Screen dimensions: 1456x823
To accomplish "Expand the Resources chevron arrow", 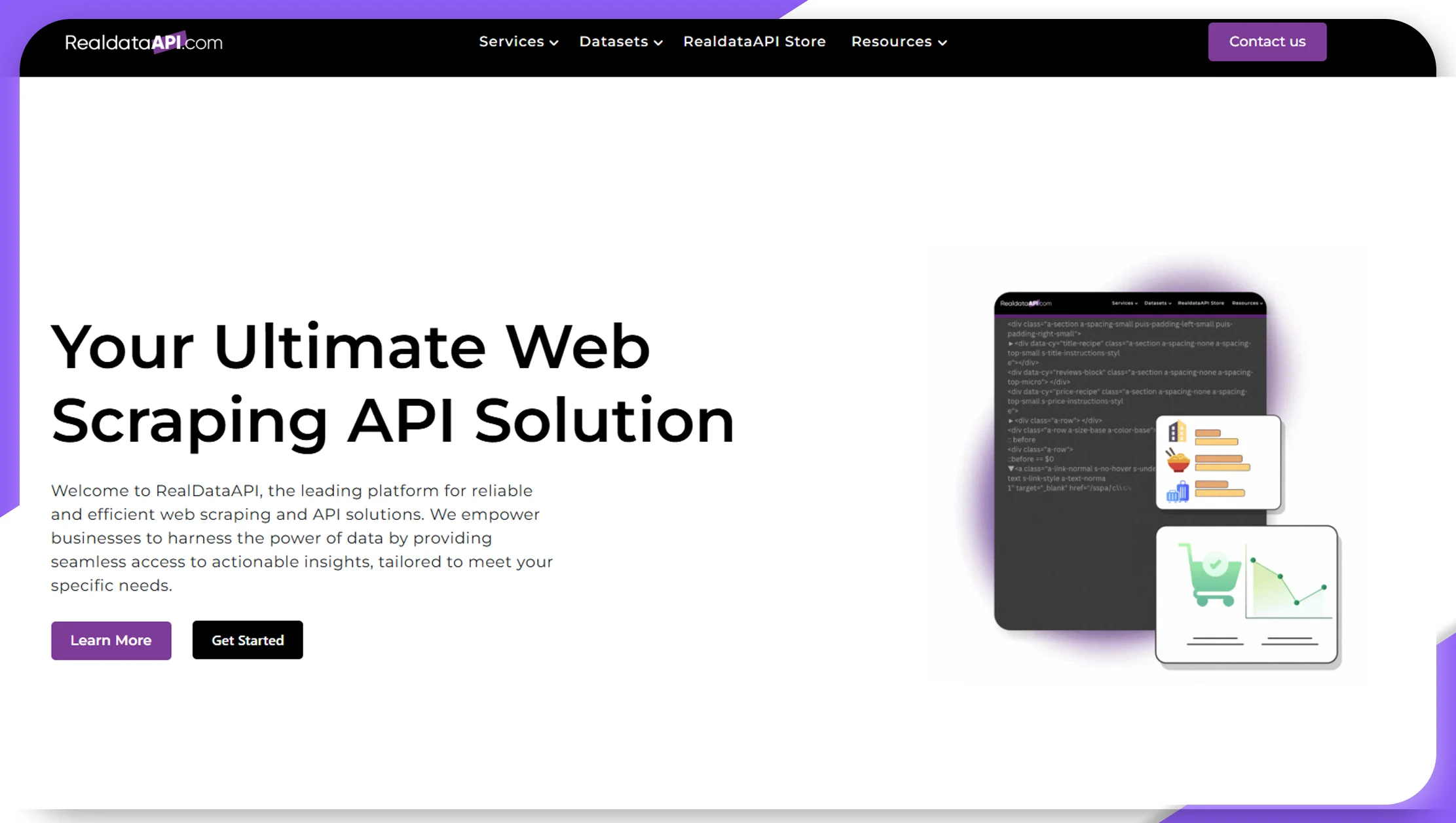I will click(943, 43).
